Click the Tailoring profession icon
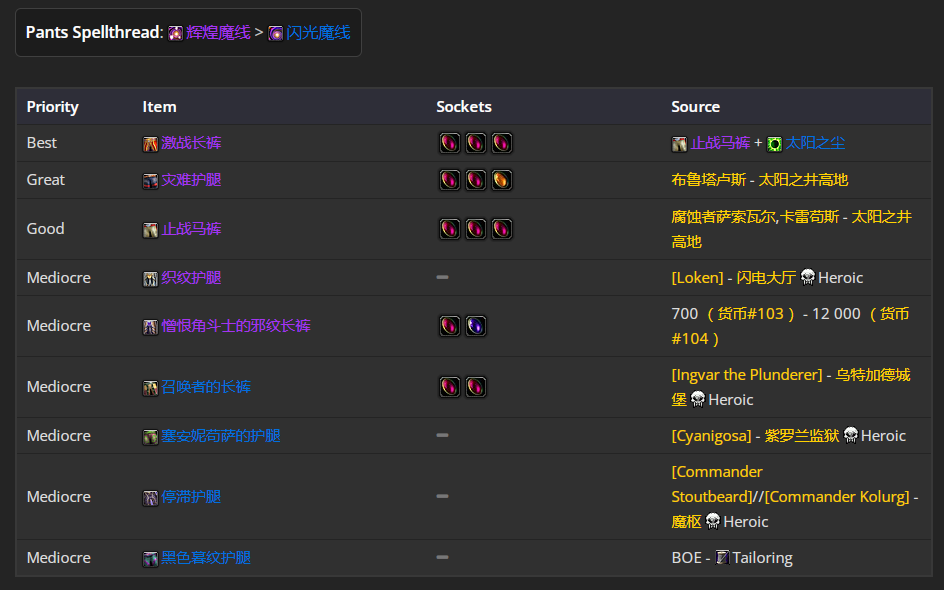The height and width of the screenshot is (590, 944). pyautogui.click(x=722, y=557)
